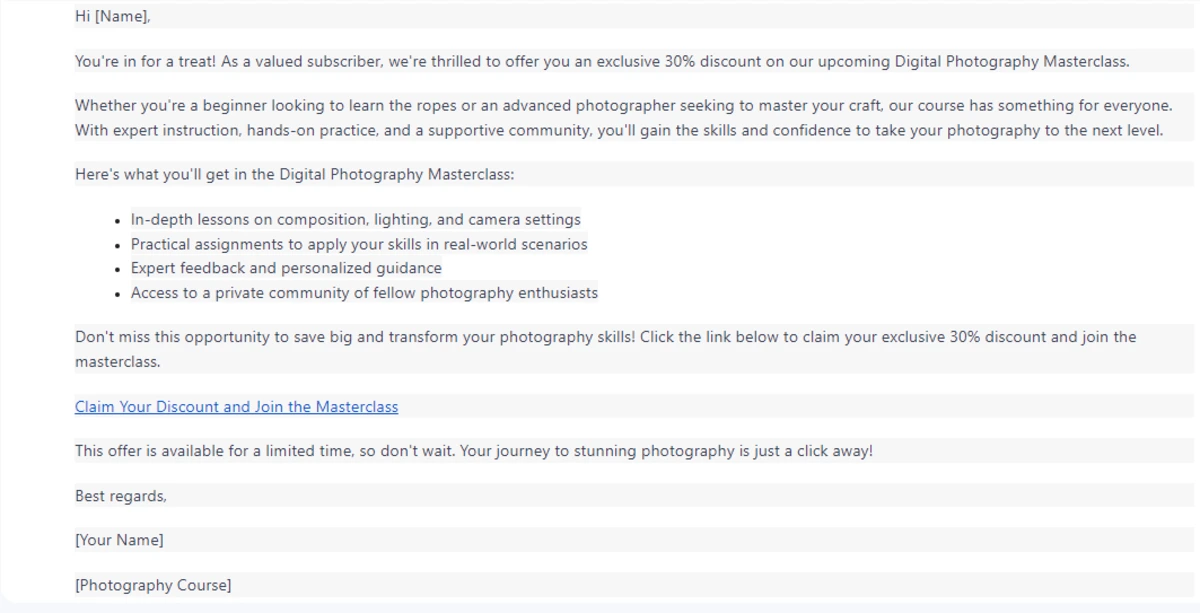
Task: Click the 'Access to a private community' bullet
Action: coord(364,293)
